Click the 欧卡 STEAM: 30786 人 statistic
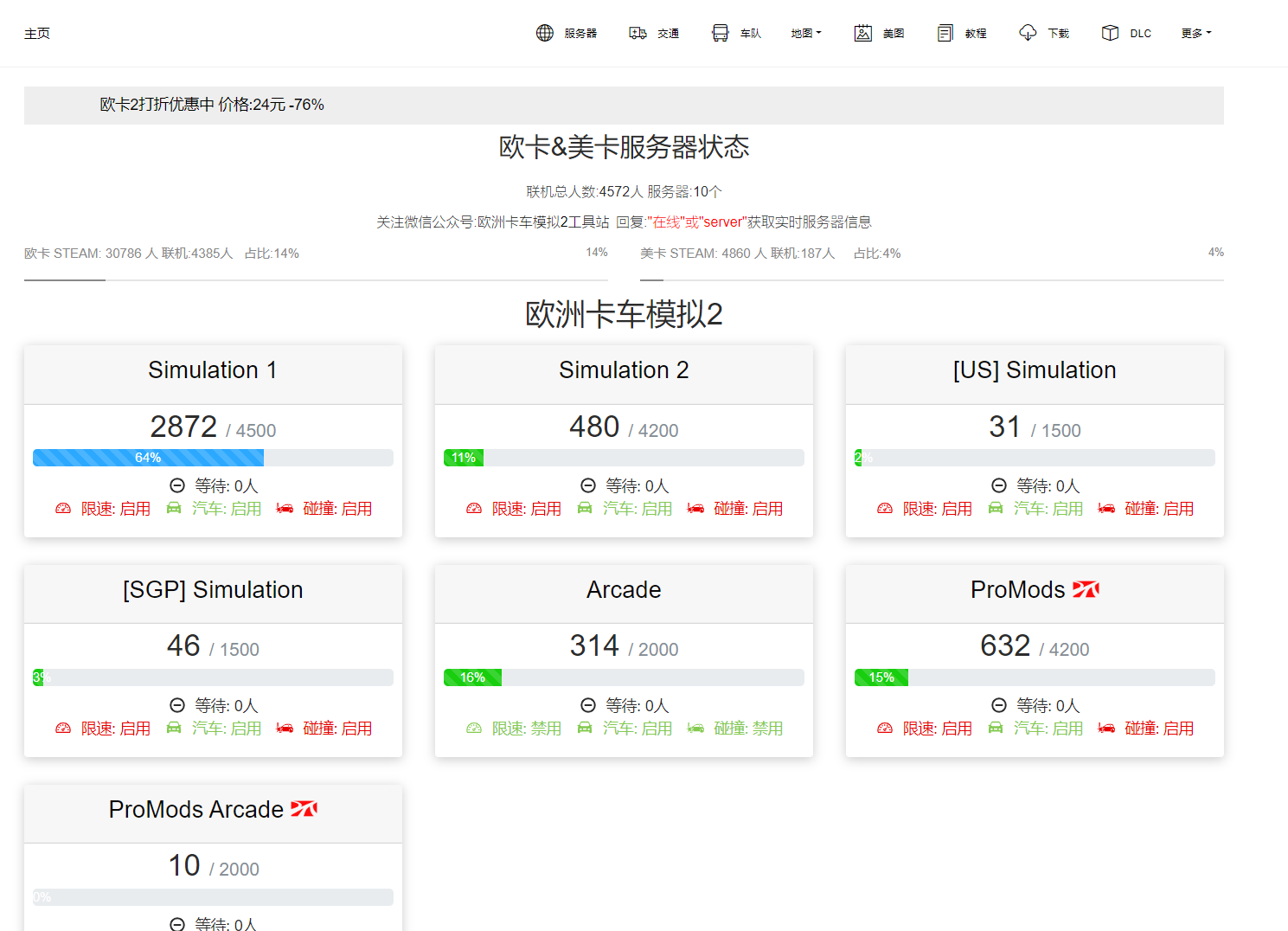 click(x=91, y=254)
